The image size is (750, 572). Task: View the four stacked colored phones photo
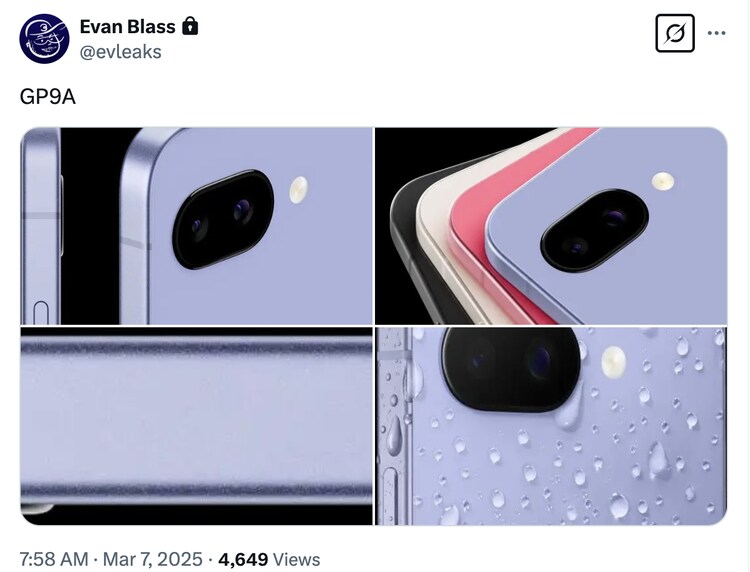point(551,226)
